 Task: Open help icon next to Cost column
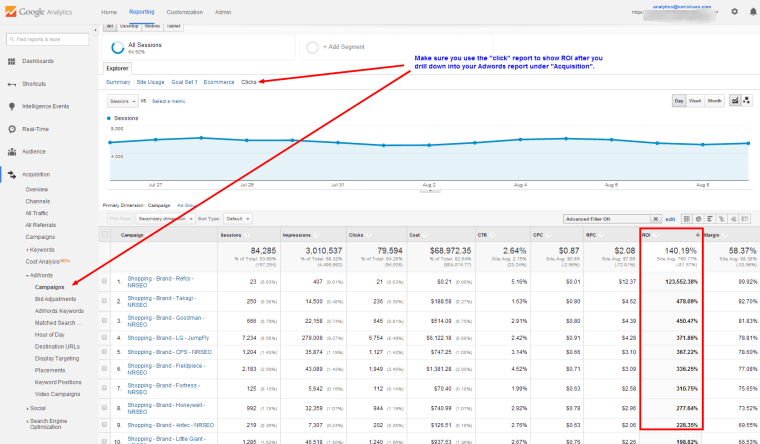pyautogui.click(x=425, y=235)
